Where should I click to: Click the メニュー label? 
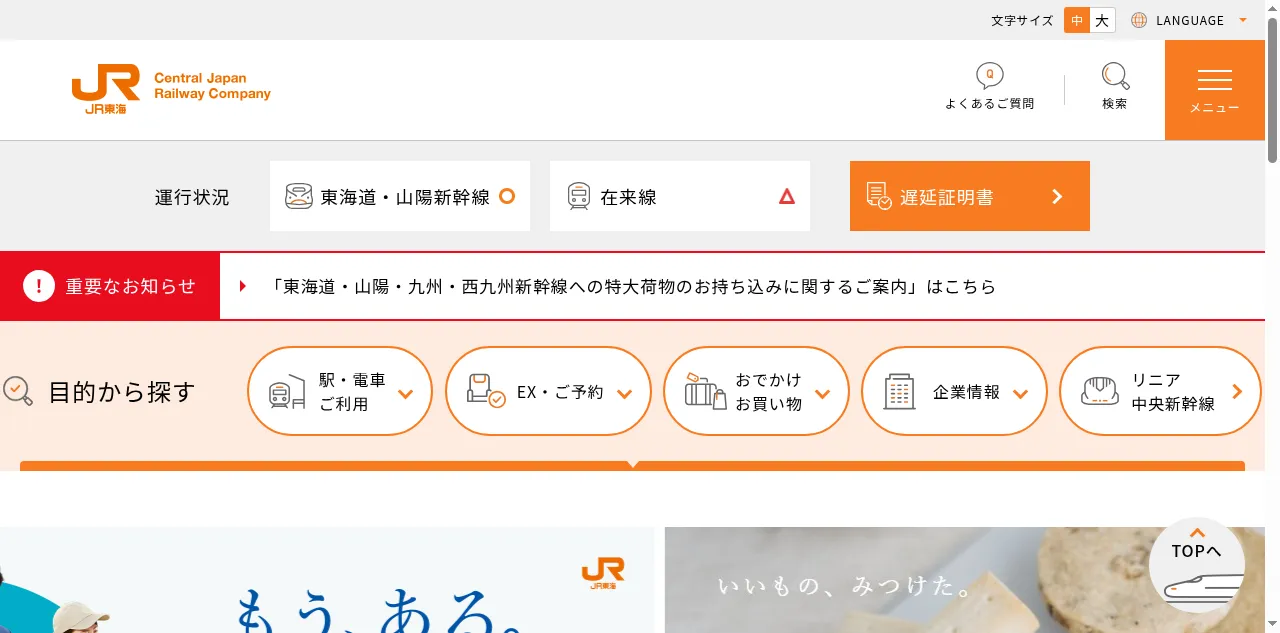click(1215, 107)
